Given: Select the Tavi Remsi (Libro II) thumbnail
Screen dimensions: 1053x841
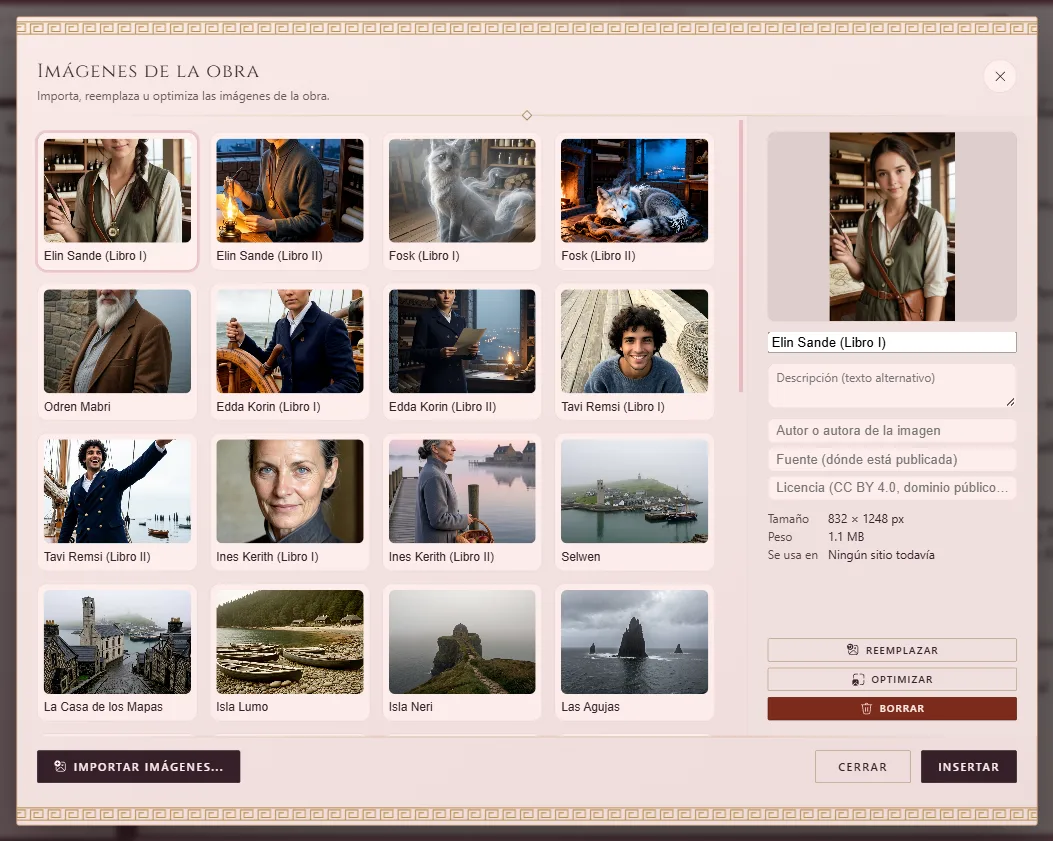Looking at the screenshot, I should pyautogui.click(x=118, y=502).
